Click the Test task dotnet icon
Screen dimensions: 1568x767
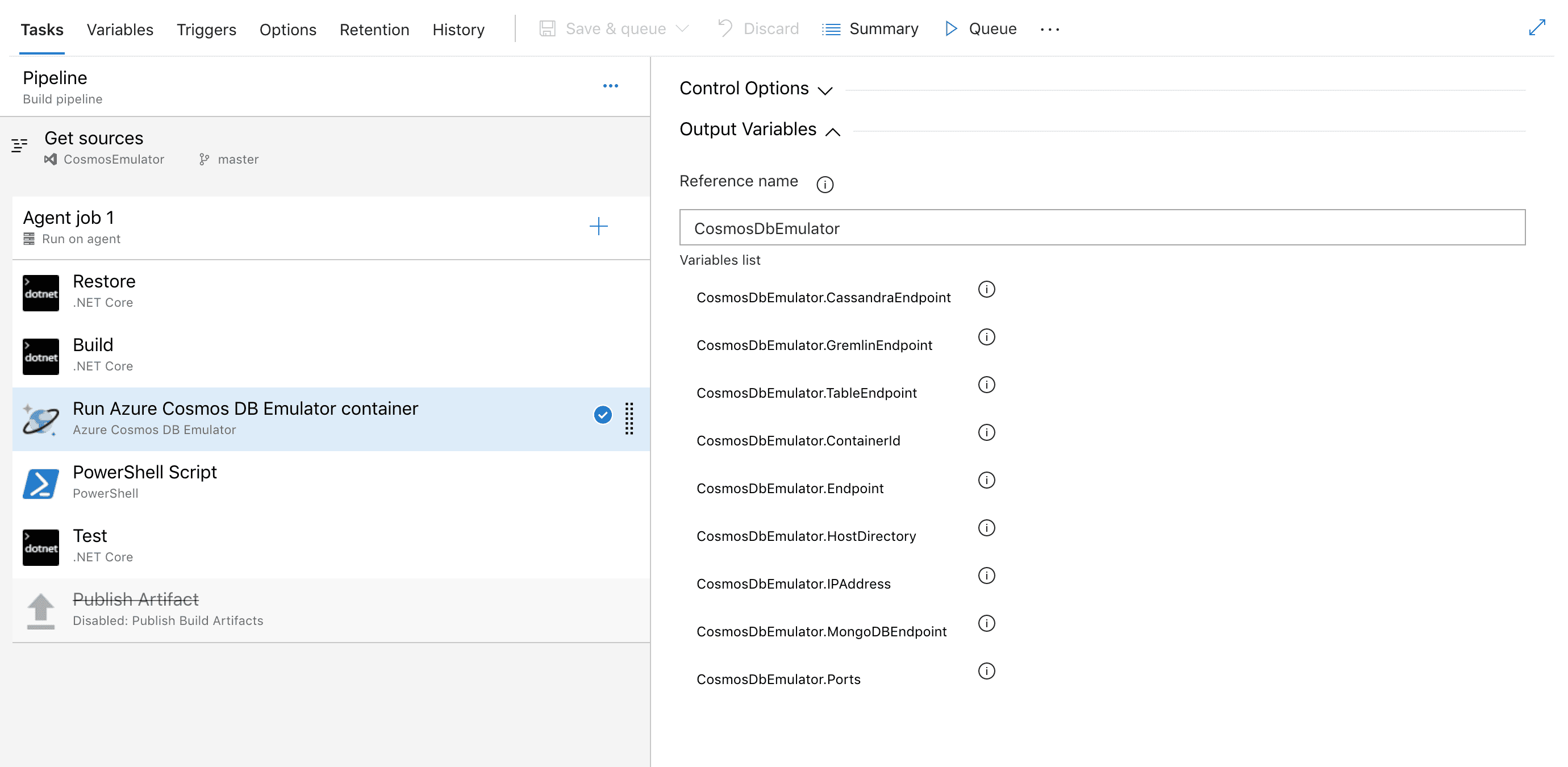point(41,548)
